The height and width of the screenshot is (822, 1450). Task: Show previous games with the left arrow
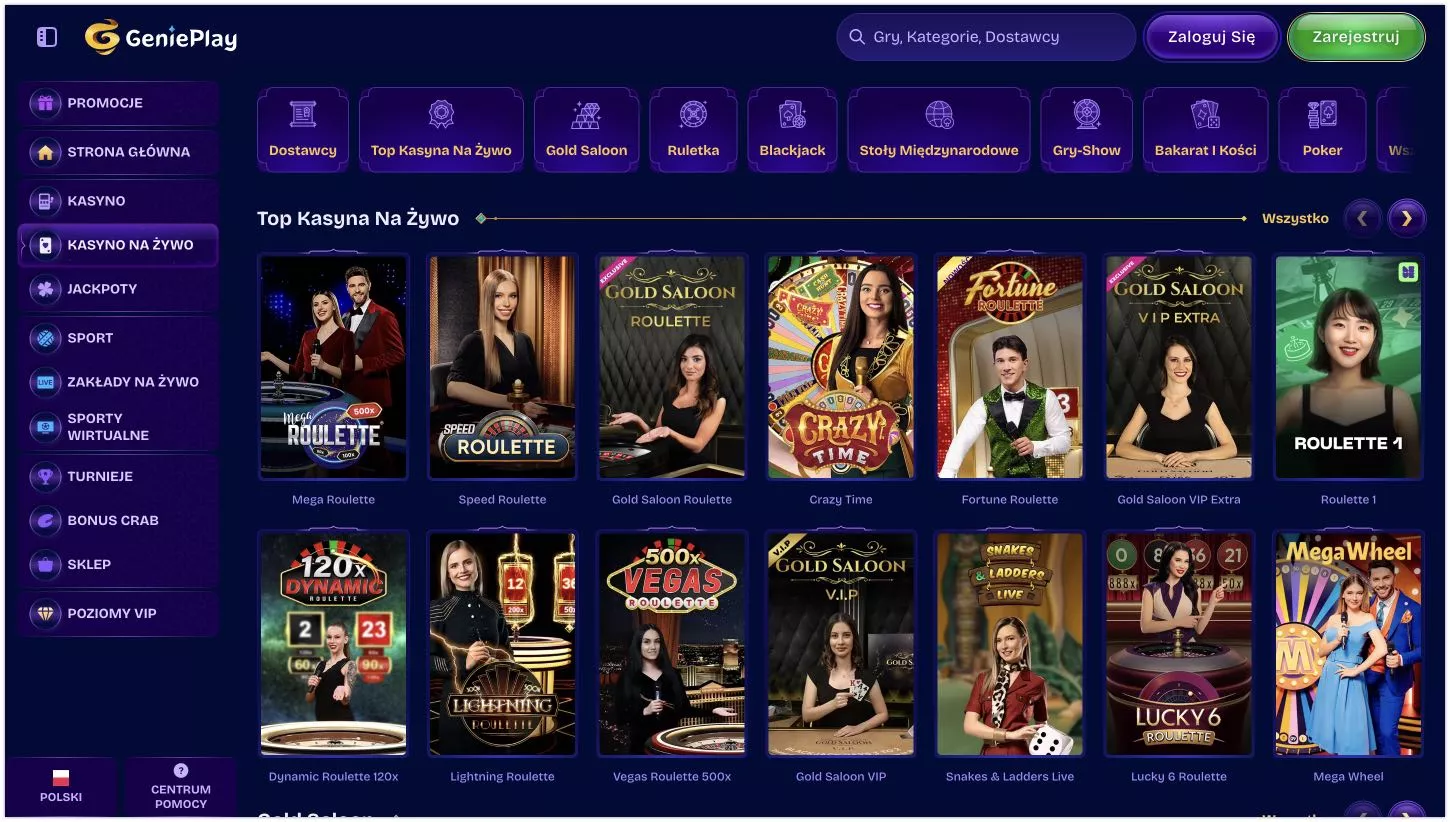[1362, 218]
